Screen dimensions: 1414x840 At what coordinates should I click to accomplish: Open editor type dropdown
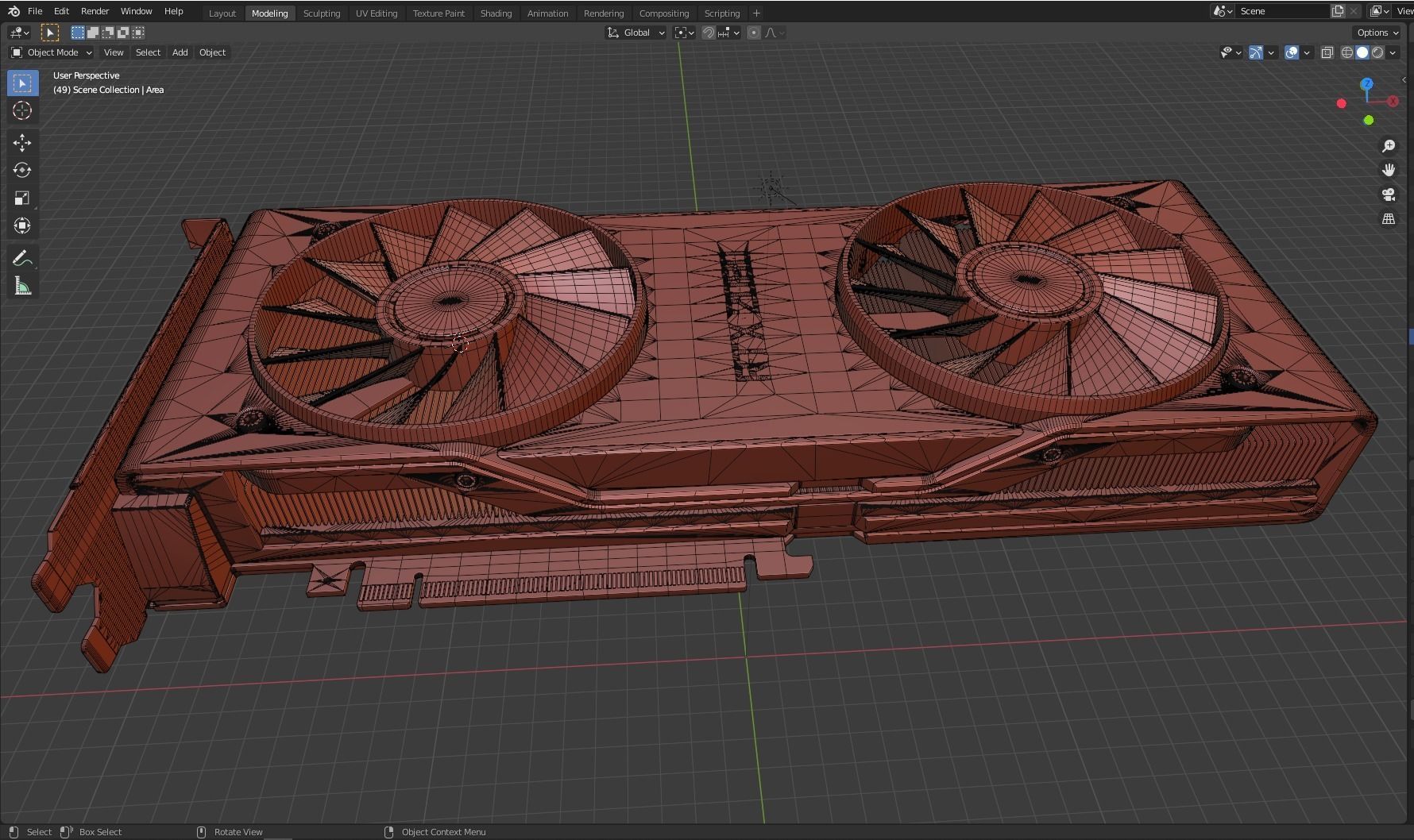[x=19, y=33]
